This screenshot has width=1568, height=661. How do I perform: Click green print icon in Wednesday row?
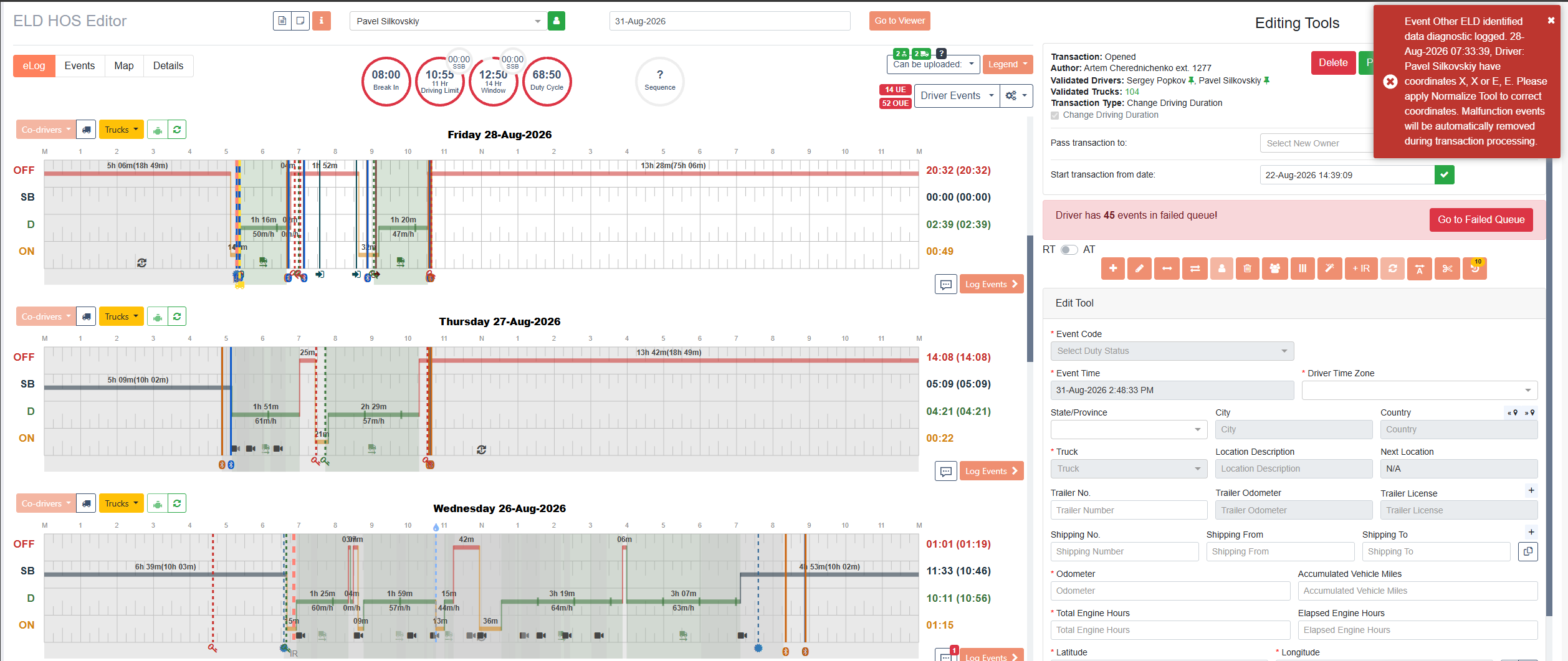point(158,503)
